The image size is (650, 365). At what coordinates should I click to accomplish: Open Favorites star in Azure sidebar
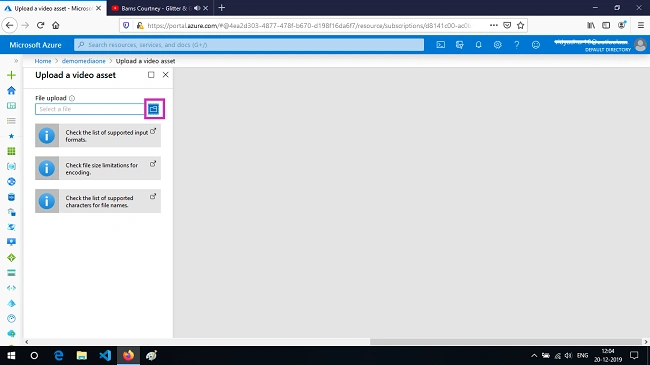click(x=11, y=136)
